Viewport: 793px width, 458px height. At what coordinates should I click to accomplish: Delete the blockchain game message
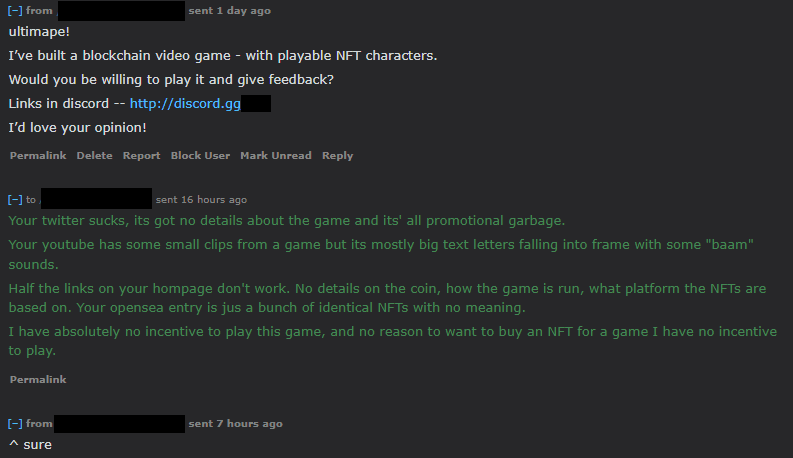point(95,156)
